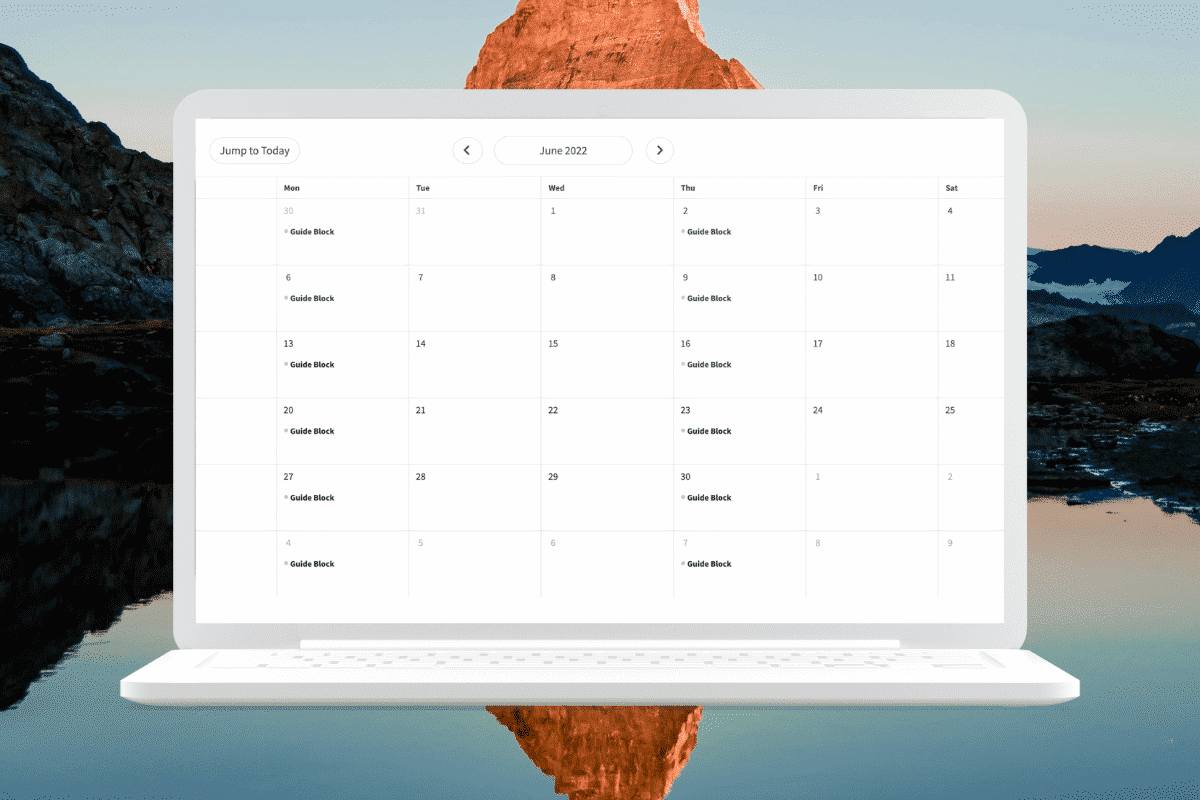
Task: Click date number 24 on the calendar
Action: 818,411
